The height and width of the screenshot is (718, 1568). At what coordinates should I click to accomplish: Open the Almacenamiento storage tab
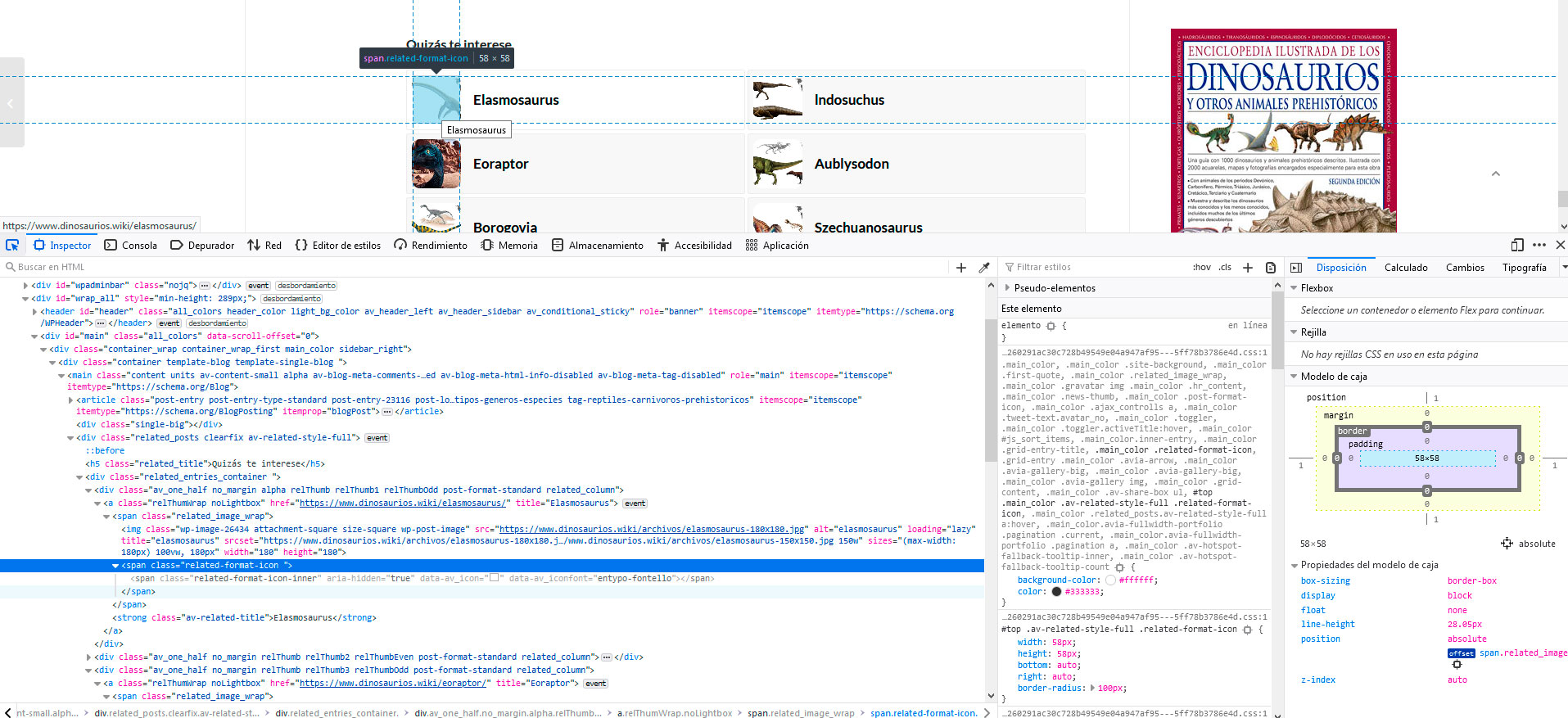click(598, 245)
